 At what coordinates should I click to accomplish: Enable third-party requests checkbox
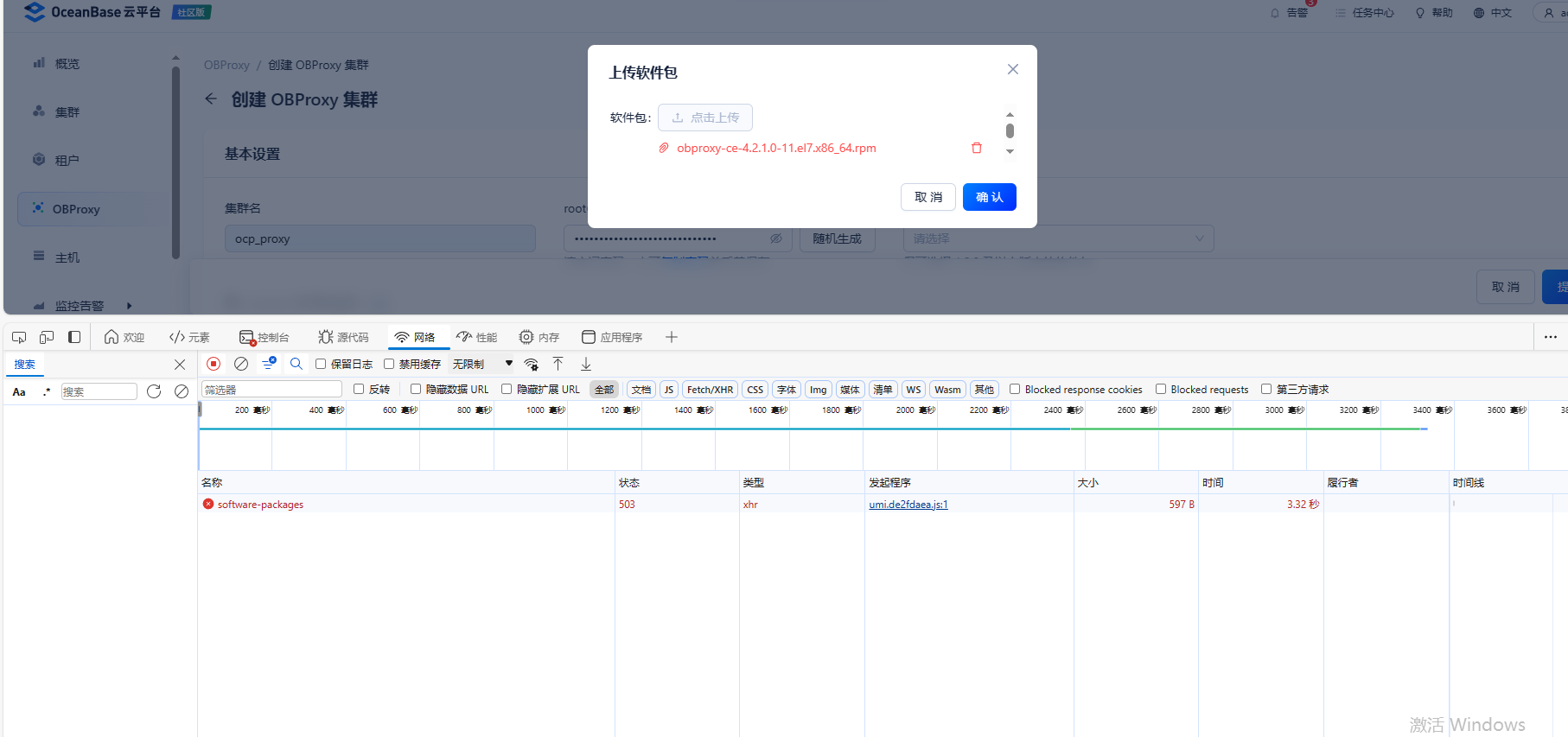[x=1266, y=389]
